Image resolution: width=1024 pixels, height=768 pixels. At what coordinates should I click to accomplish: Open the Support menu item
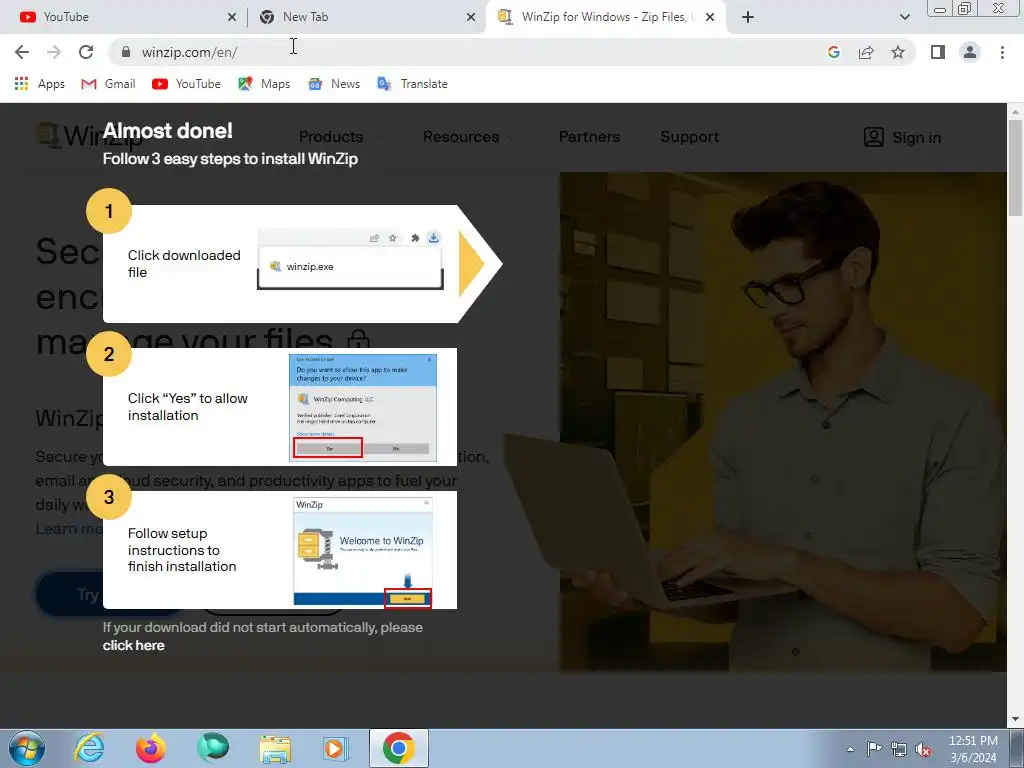point(689,136)
